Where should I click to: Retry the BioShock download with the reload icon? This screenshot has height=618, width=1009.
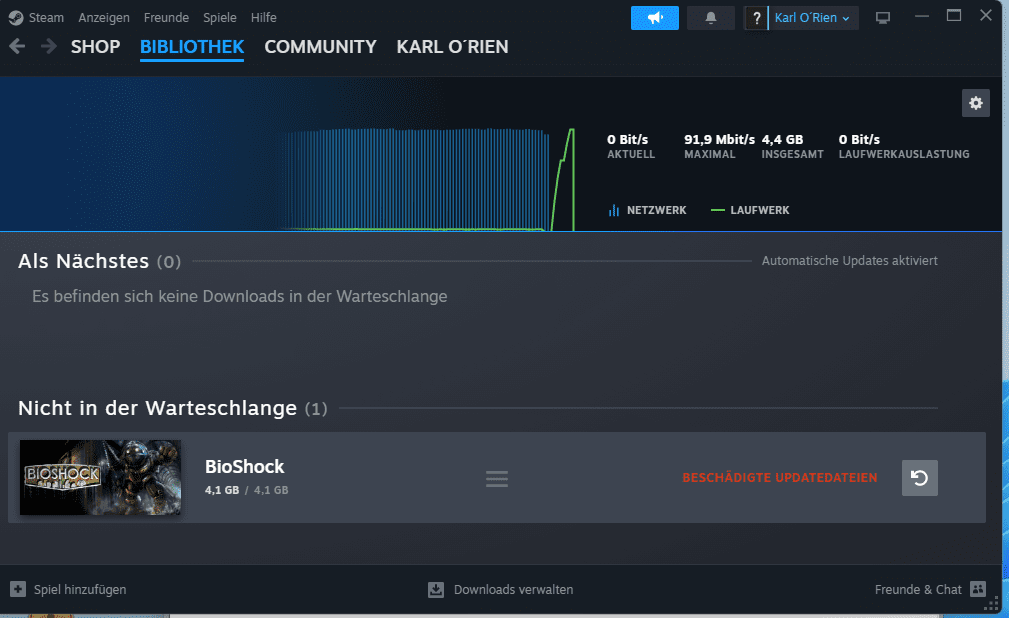pyautogui.click(x=920, y=478)
